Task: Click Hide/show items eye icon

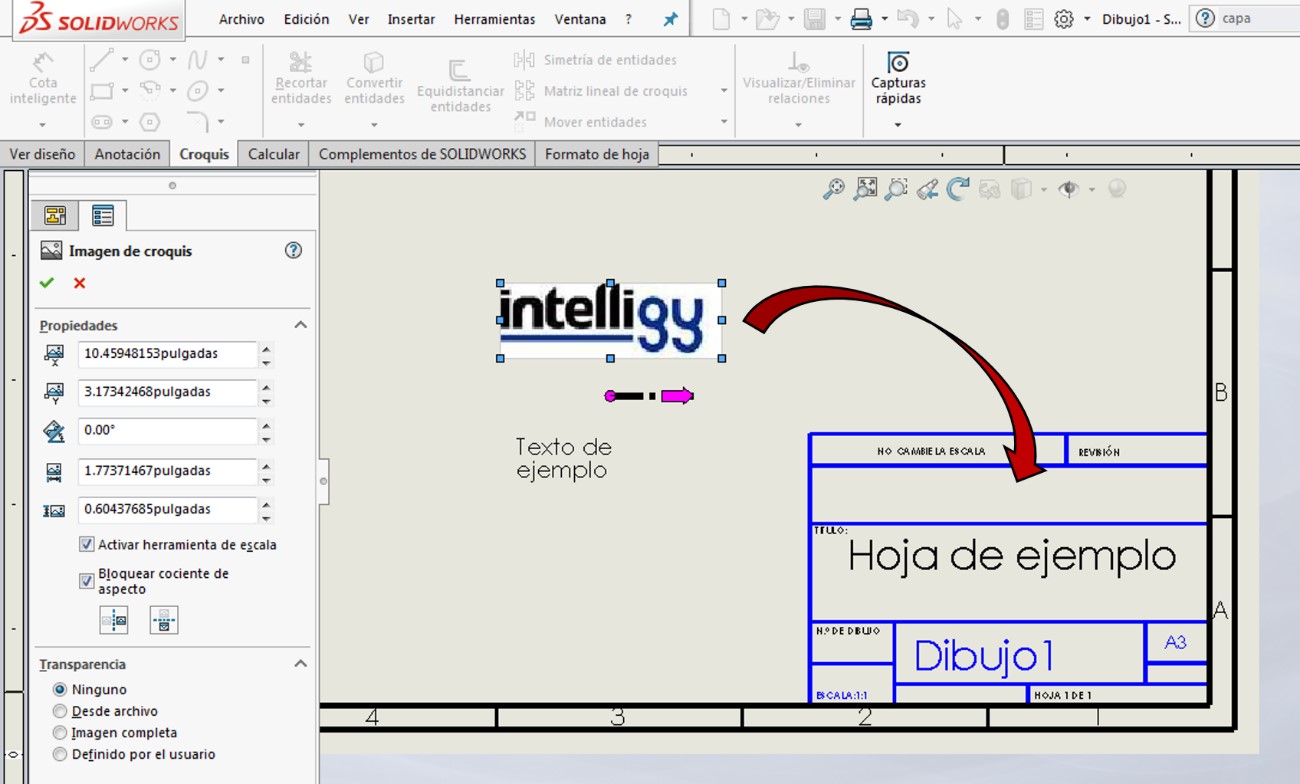Action: [x=1069, y=189]
